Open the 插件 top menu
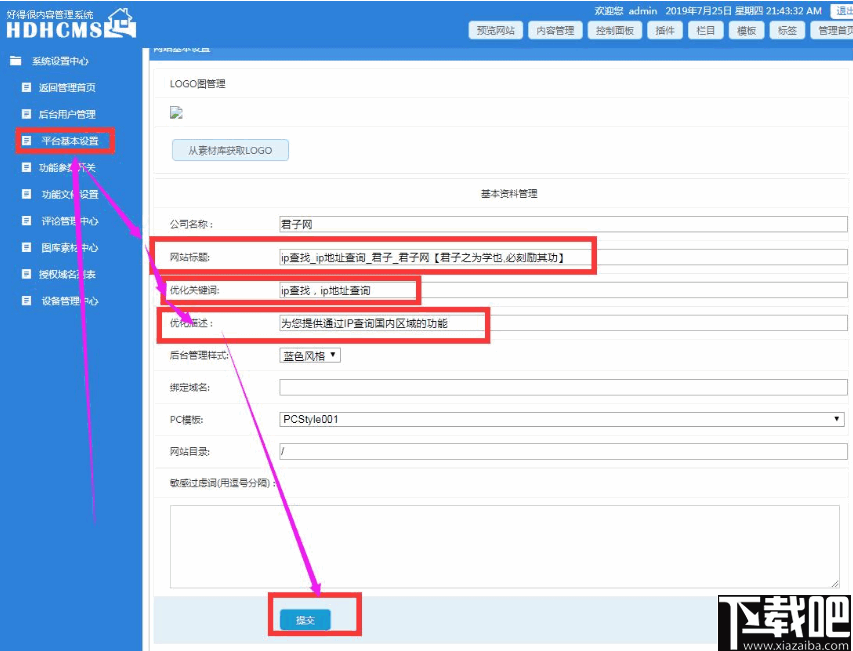 665,30
